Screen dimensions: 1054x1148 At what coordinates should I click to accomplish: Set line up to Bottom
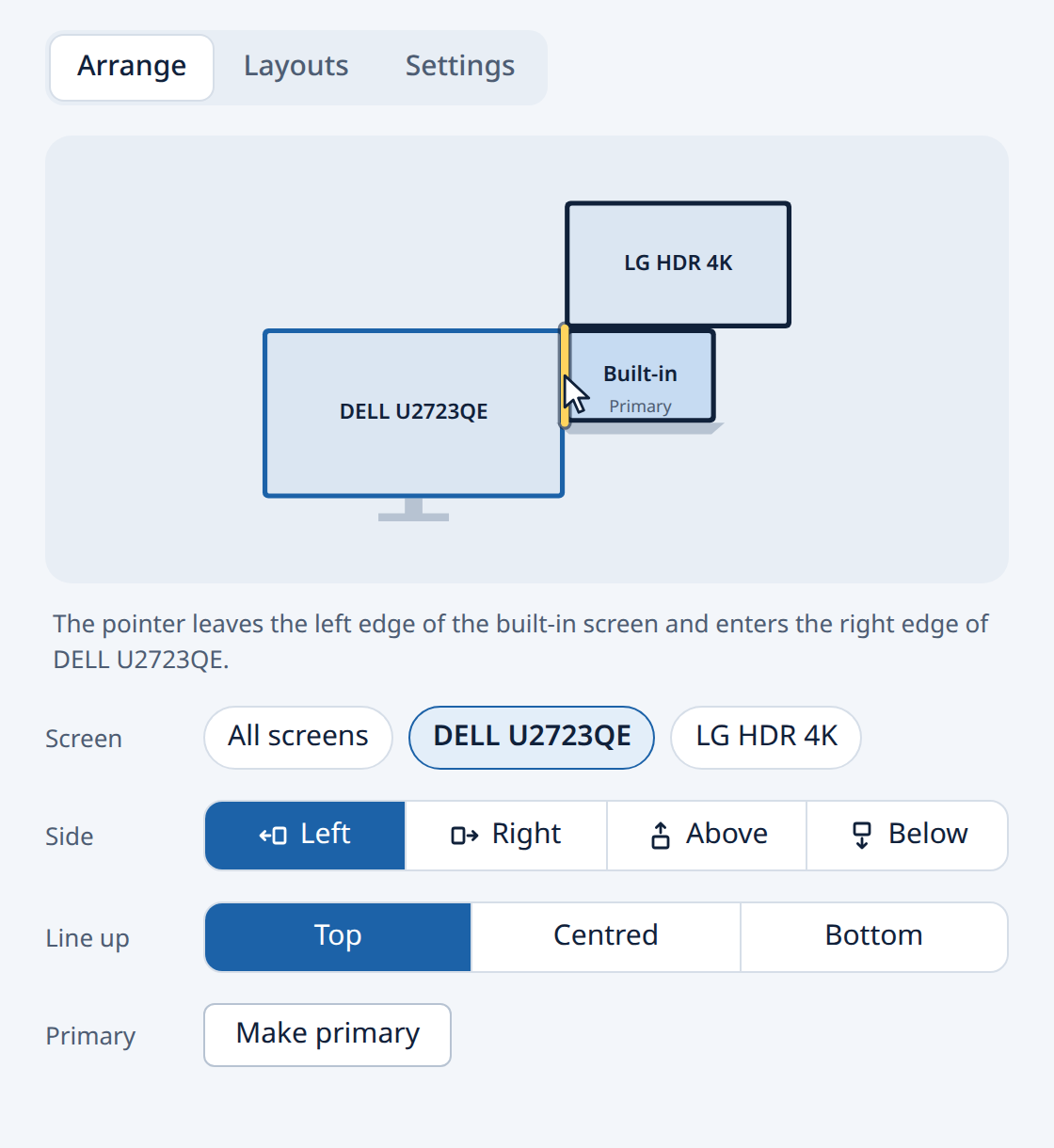[x=874, y=937]
